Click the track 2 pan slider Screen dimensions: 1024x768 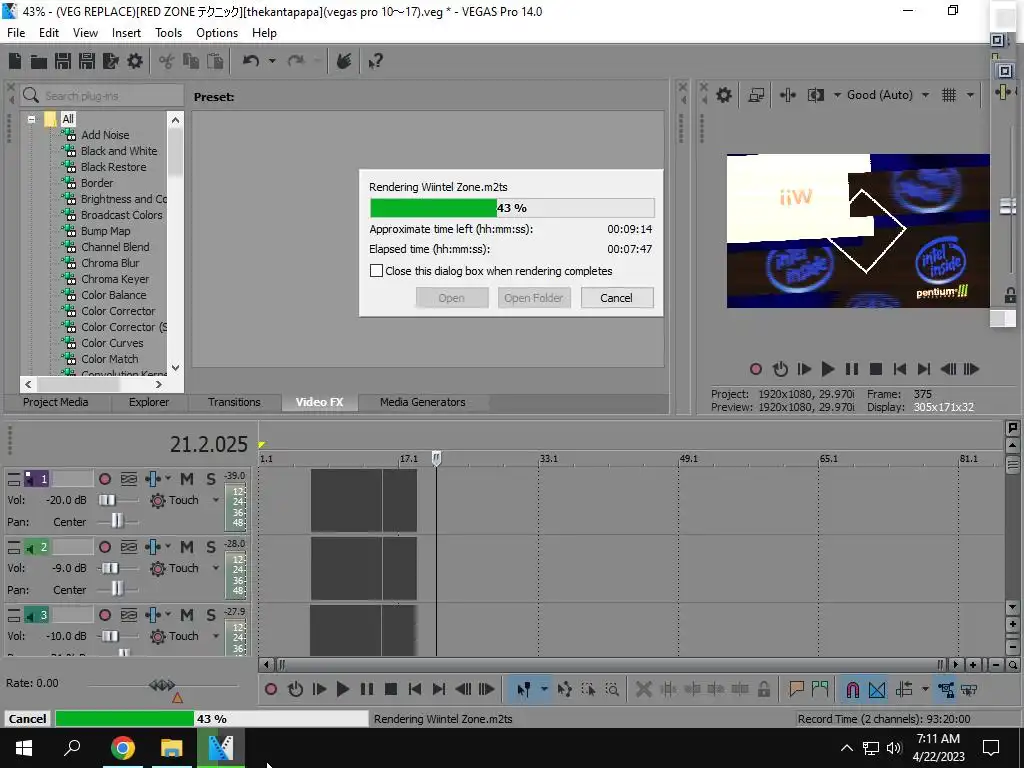pos(118,590)
